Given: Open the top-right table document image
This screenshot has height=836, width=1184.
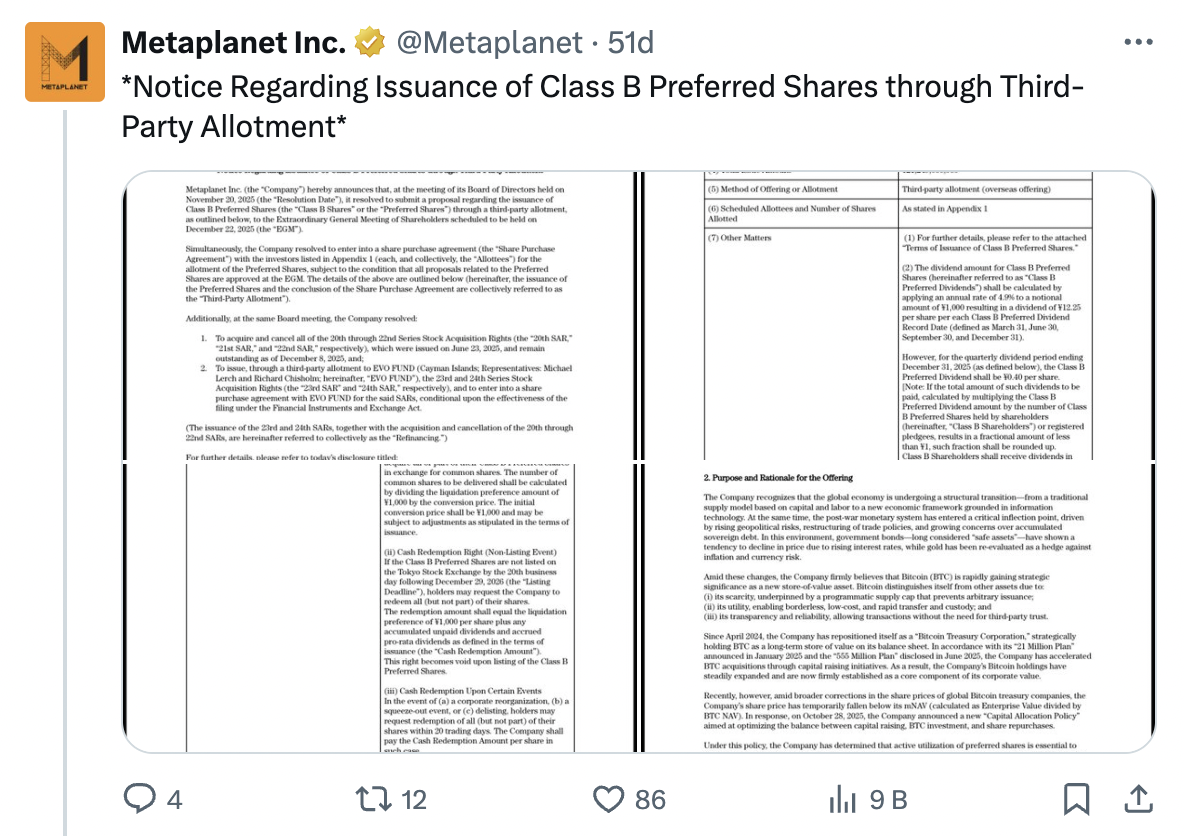Looking at the screenshot, I should [897, 316].
